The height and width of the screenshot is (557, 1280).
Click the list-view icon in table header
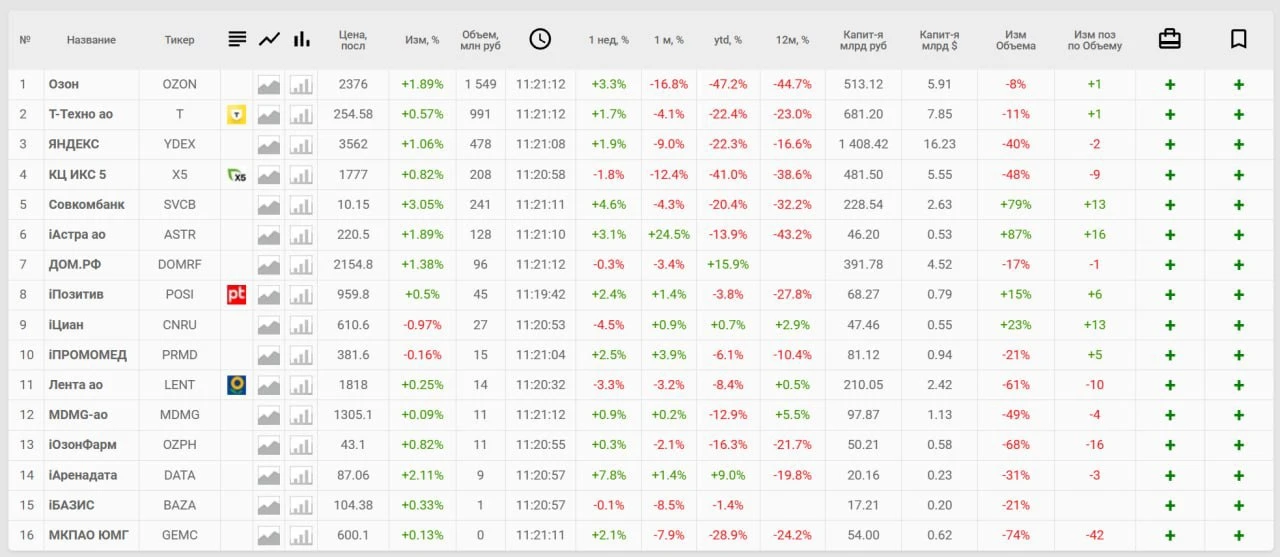237,39
